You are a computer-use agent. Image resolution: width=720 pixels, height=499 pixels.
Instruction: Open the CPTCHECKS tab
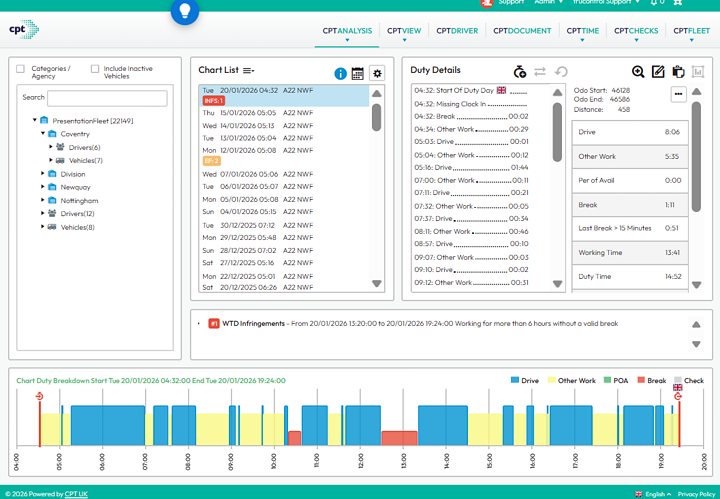click(636, 31)
